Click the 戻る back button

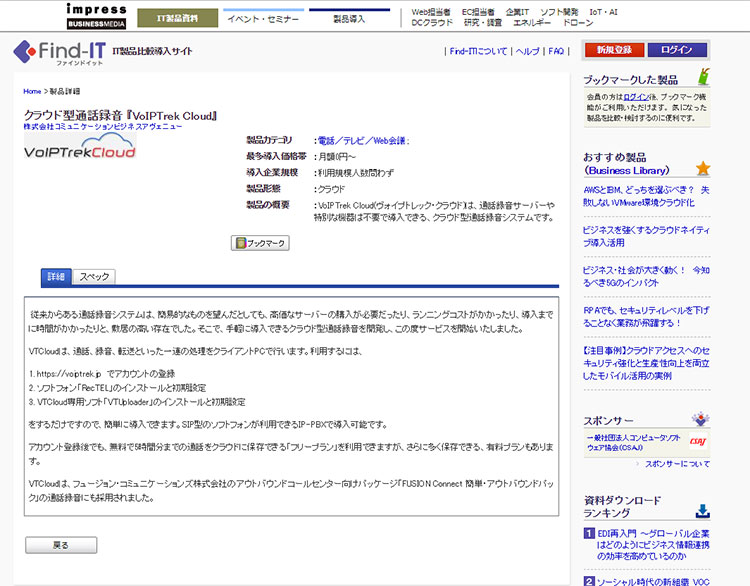pyautogui.click(x=61, y=545)
